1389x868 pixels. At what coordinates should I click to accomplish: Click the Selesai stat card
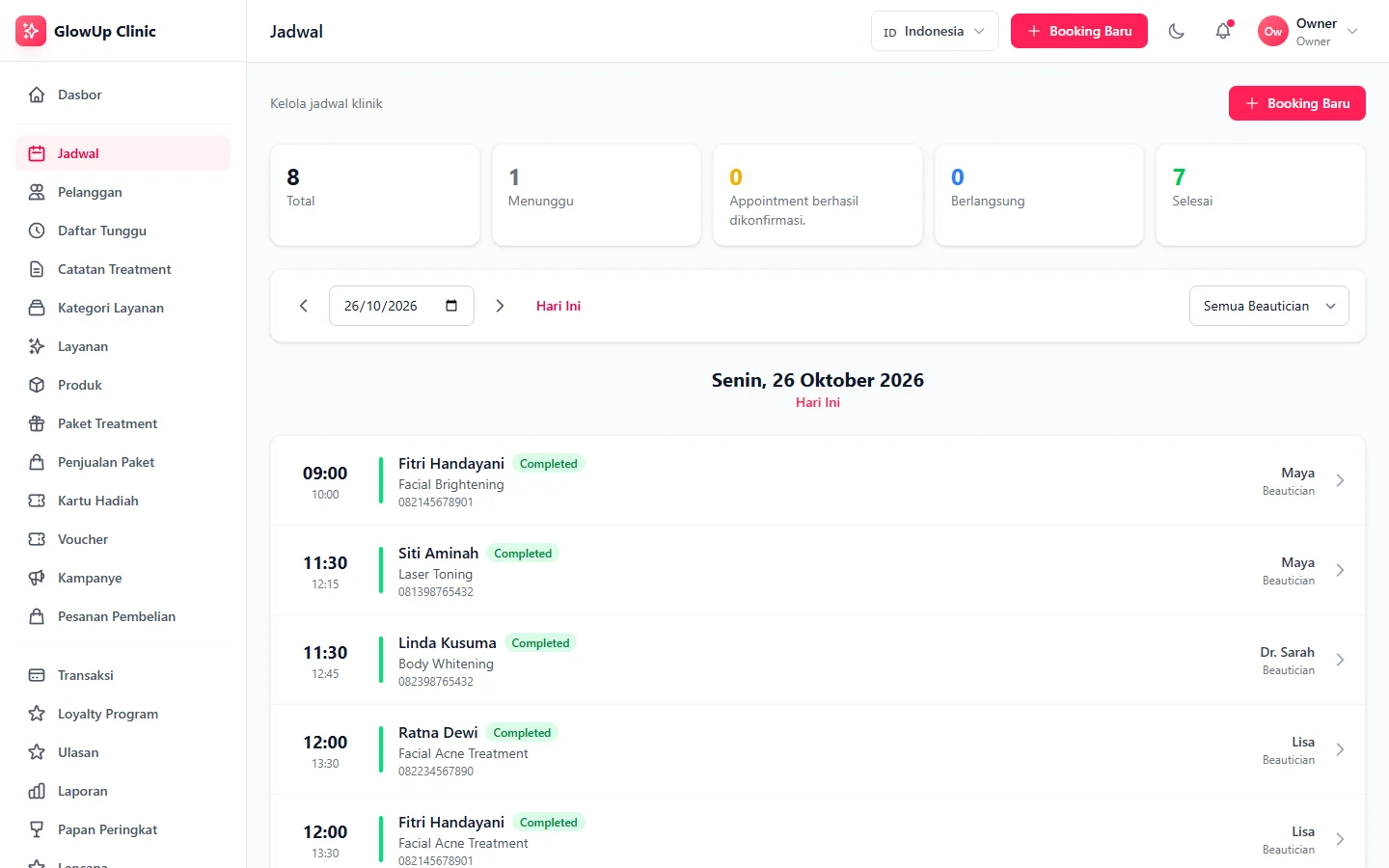[x=1261, y=195]
